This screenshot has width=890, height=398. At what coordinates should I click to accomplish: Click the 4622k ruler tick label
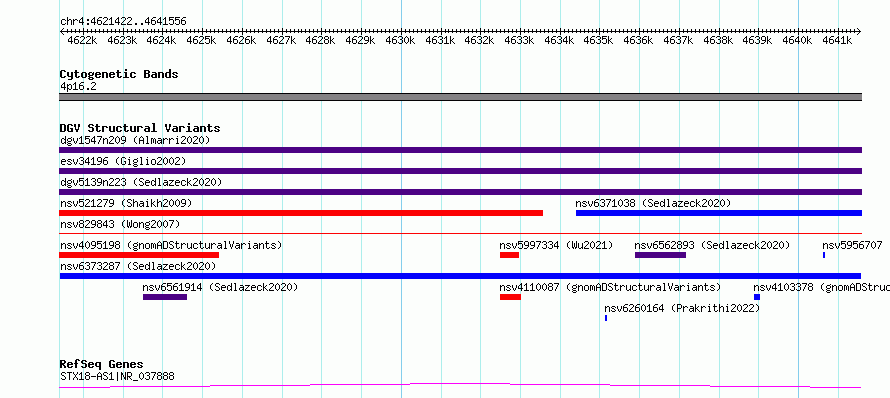point(82,40)
